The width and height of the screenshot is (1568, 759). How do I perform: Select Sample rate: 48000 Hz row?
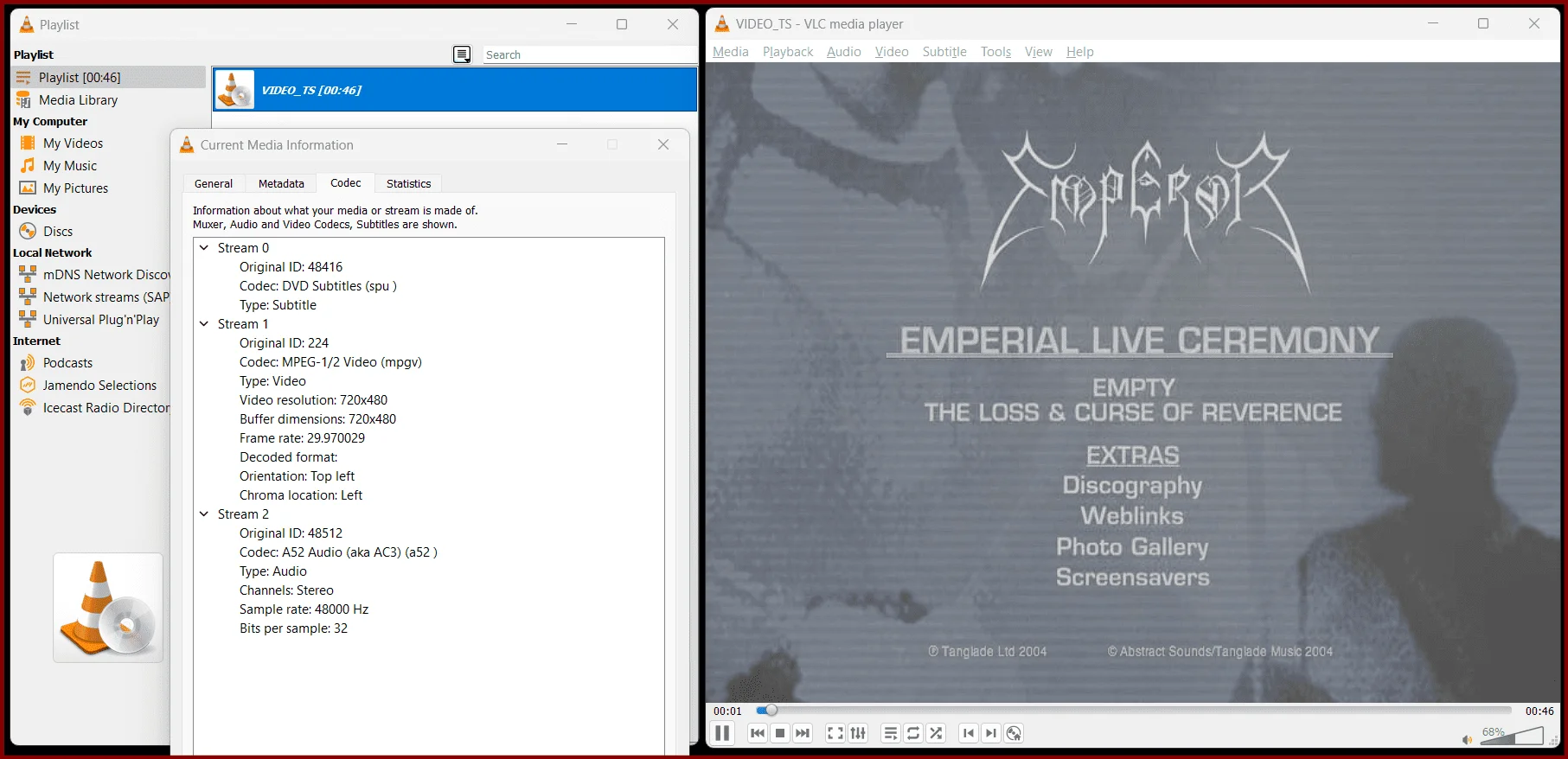coord(304,609)
